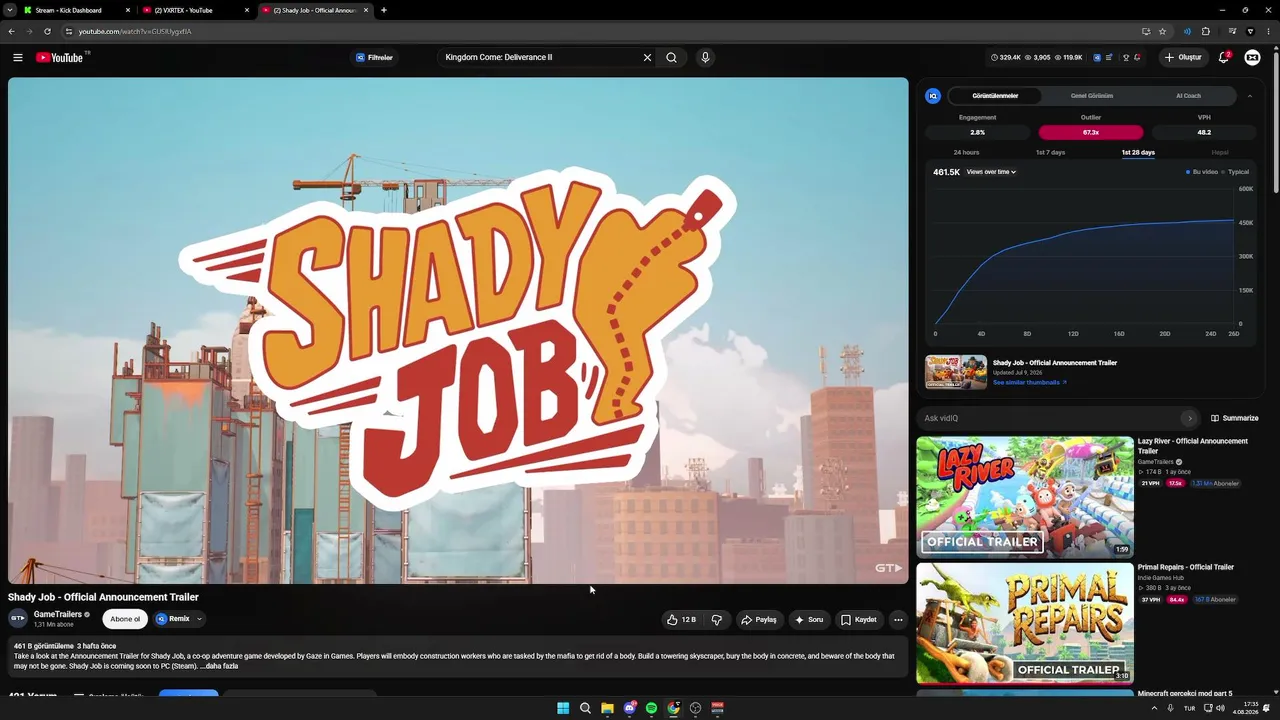The width and height of the screenshot is (1280, 720).
Task: Click the Kaydet save button
Action: 859,620
